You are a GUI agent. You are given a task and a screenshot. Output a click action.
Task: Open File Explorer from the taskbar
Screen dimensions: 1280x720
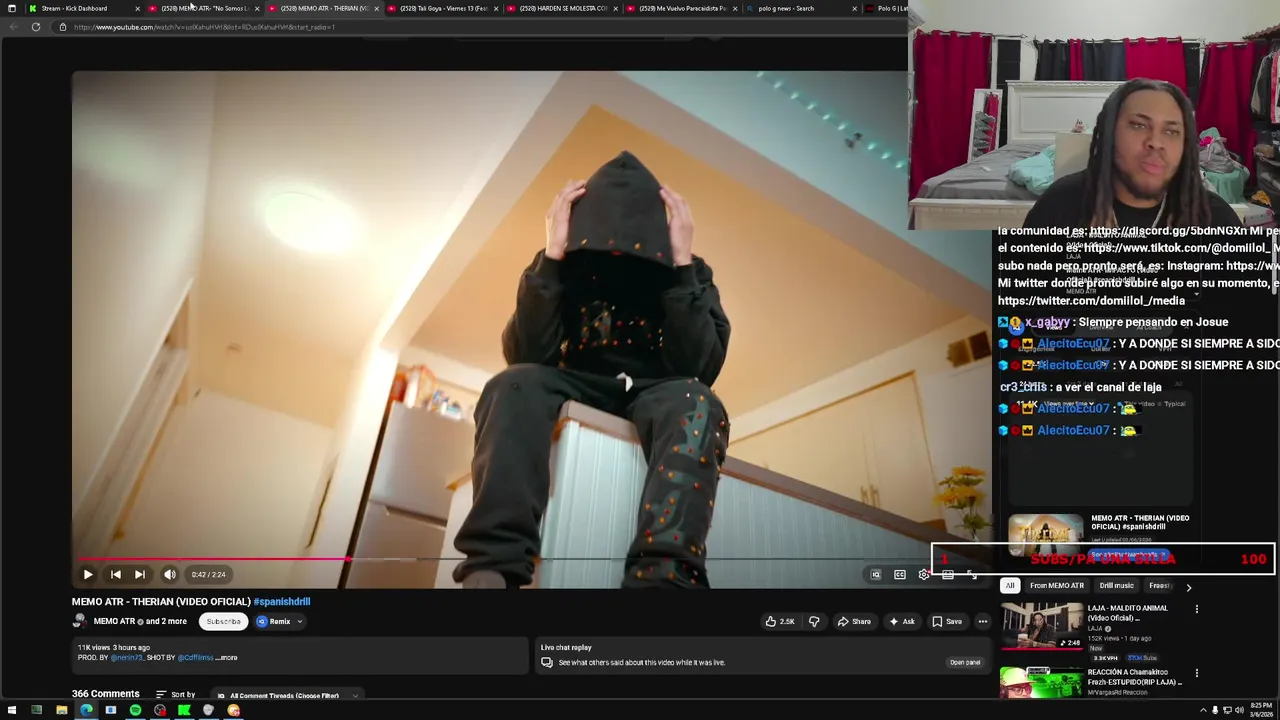click(x=61, y=710)
